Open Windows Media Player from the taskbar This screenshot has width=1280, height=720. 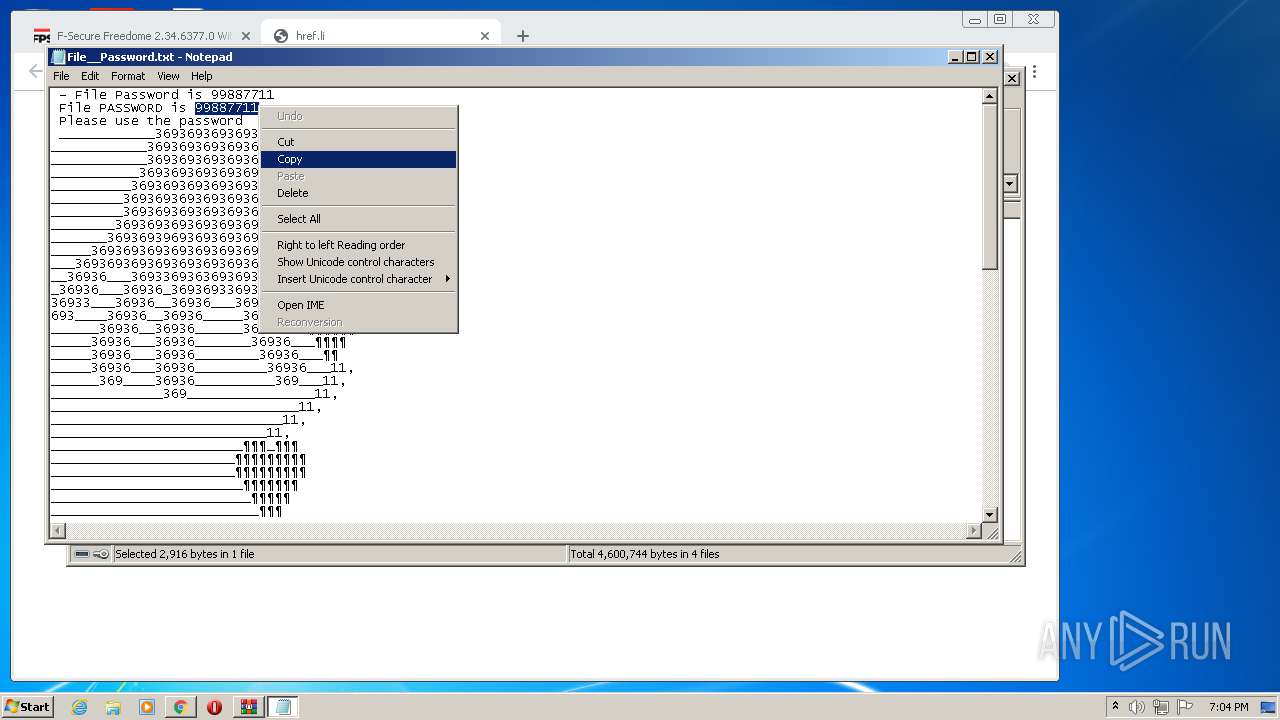pyautogui.click(x=147, y=707)
